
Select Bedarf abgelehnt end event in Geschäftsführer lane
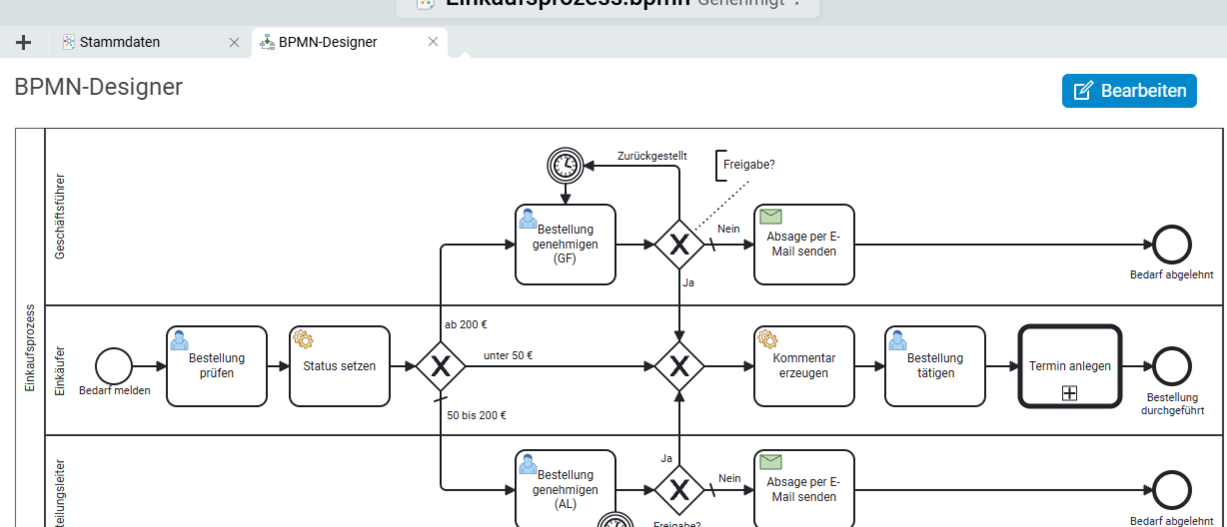pos(1171,244)
